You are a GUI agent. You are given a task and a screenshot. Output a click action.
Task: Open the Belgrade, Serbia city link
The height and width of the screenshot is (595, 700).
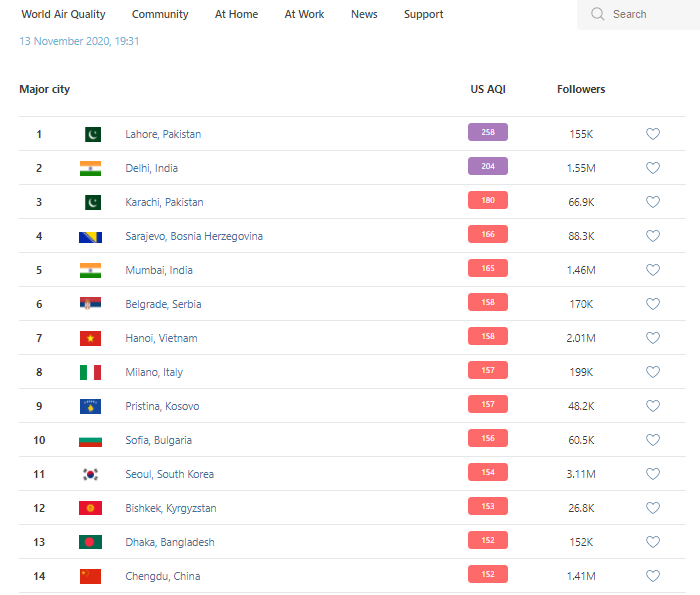coord(163,304)
